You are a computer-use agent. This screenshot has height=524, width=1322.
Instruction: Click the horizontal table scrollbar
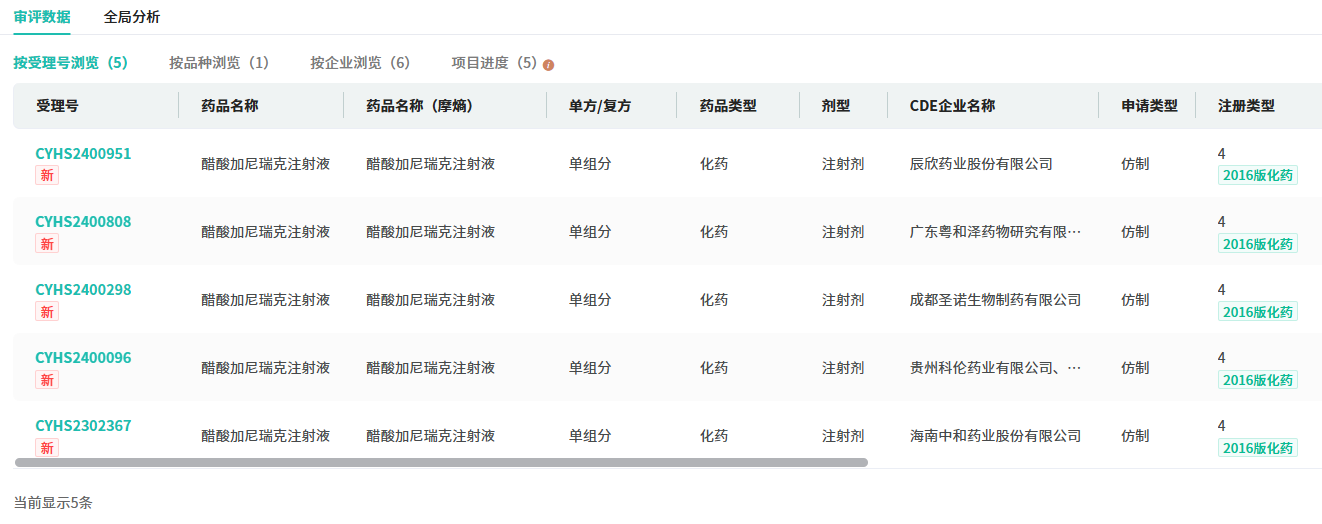(x=441, y=463)
